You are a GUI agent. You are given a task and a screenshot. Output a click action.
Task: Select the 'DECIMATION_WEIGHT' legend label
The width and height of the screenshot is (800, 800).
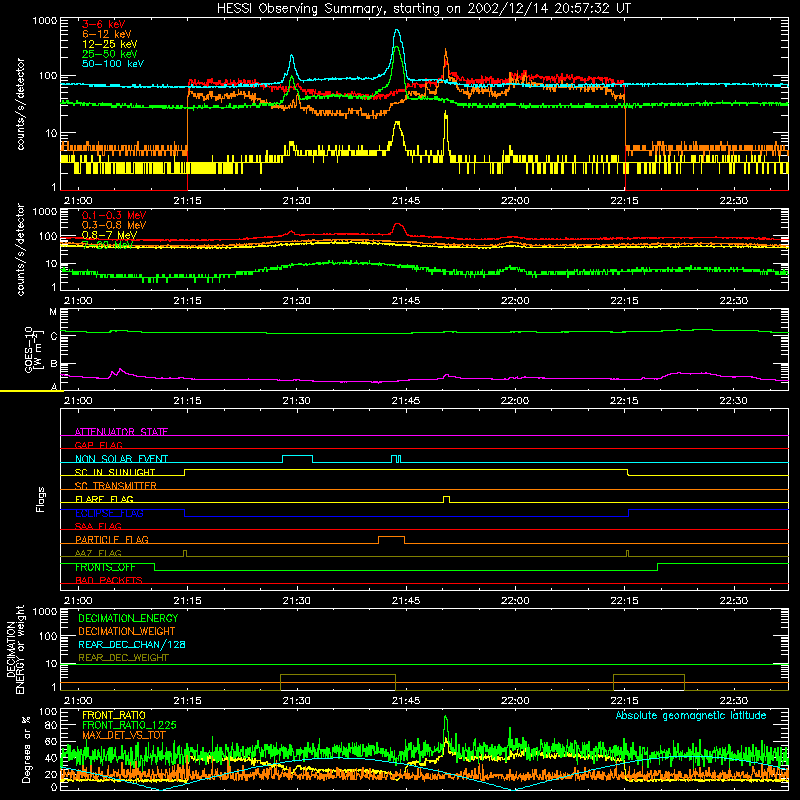(127, 631)
